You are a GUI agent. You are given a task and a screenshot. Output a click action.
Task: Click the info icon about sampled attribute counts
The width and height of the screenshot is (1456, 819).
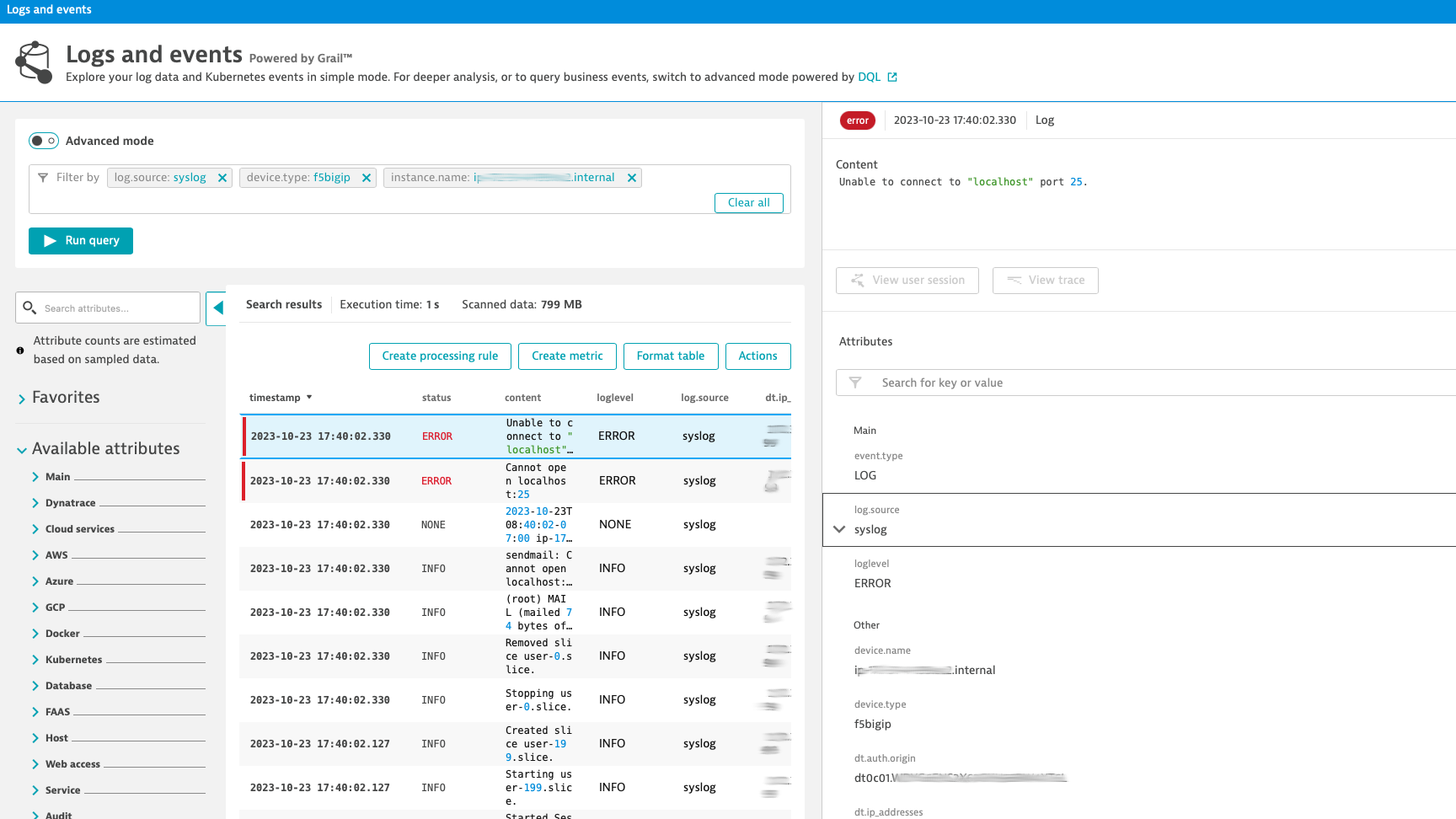tap(19, 349)
